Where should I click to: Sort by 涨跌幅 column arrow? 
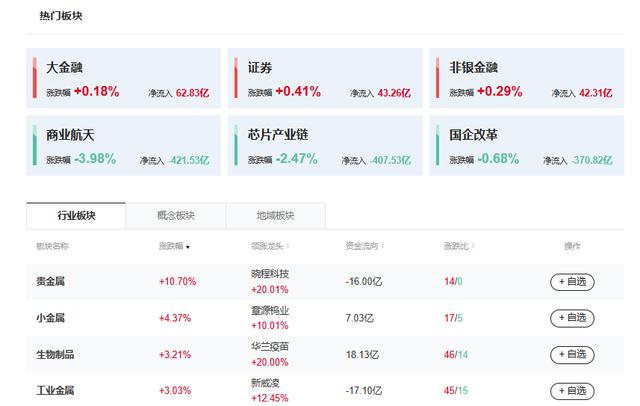pos(188,246)
